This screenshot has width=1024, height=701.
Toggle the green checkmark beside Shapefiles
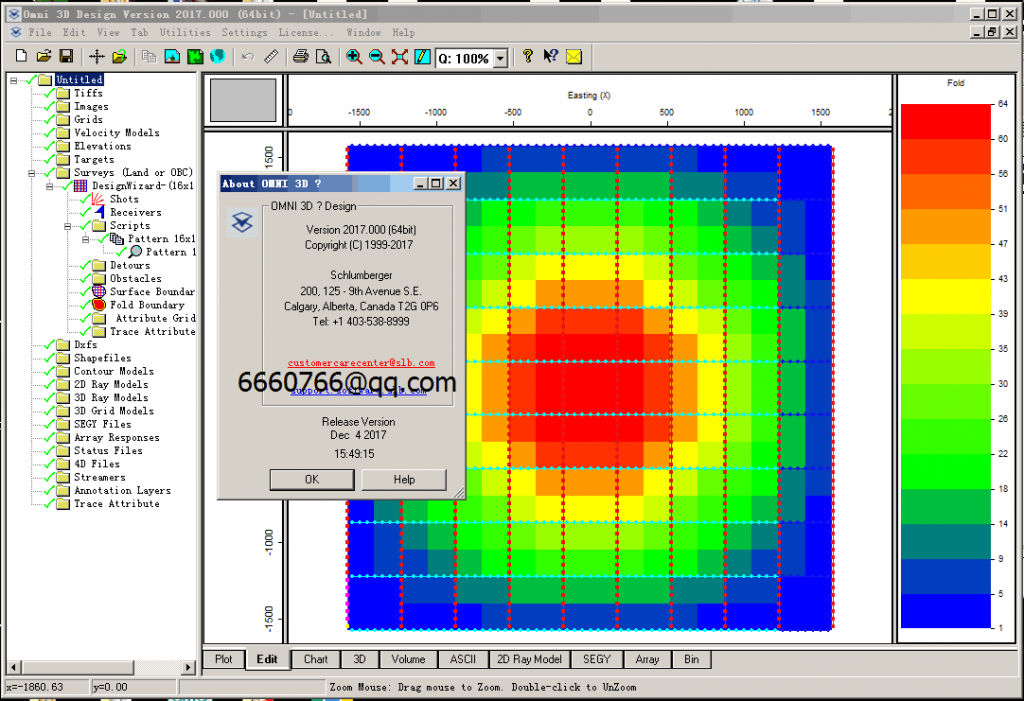[49, 357]
